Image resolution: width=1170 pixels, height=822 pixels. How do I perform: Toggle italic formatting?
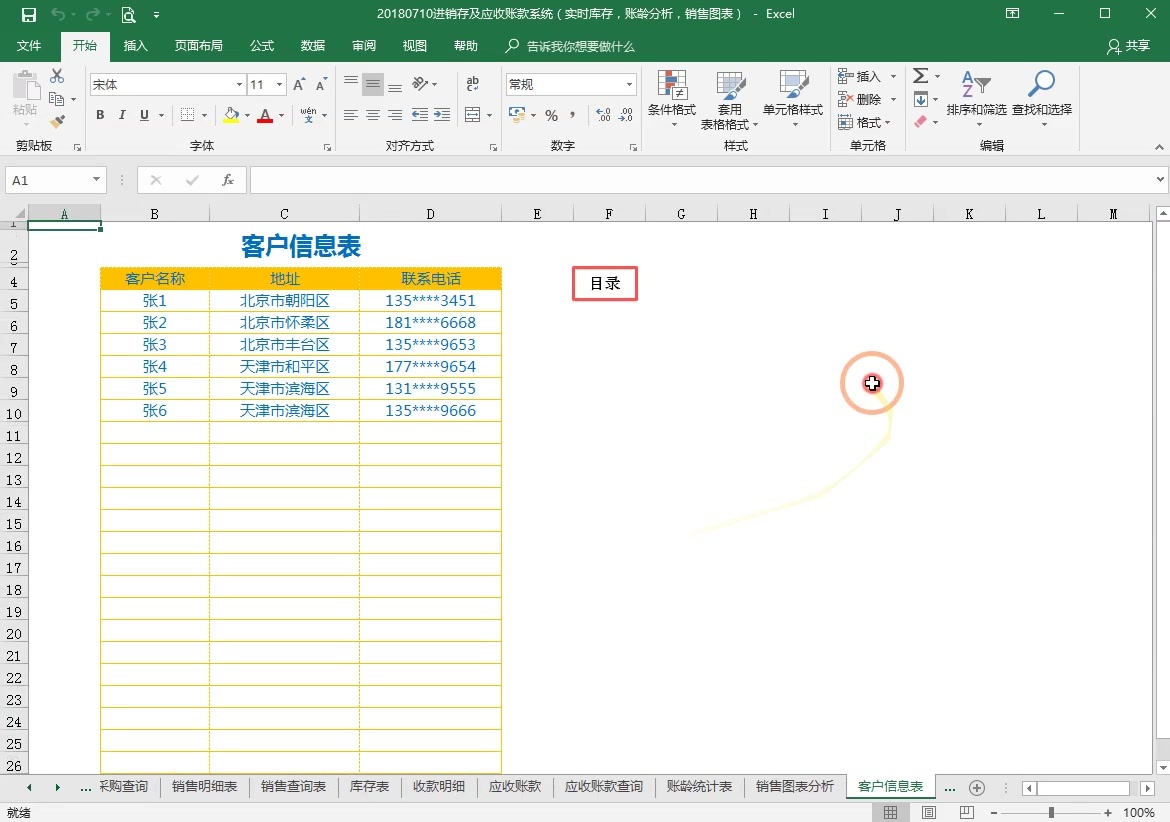122,115
